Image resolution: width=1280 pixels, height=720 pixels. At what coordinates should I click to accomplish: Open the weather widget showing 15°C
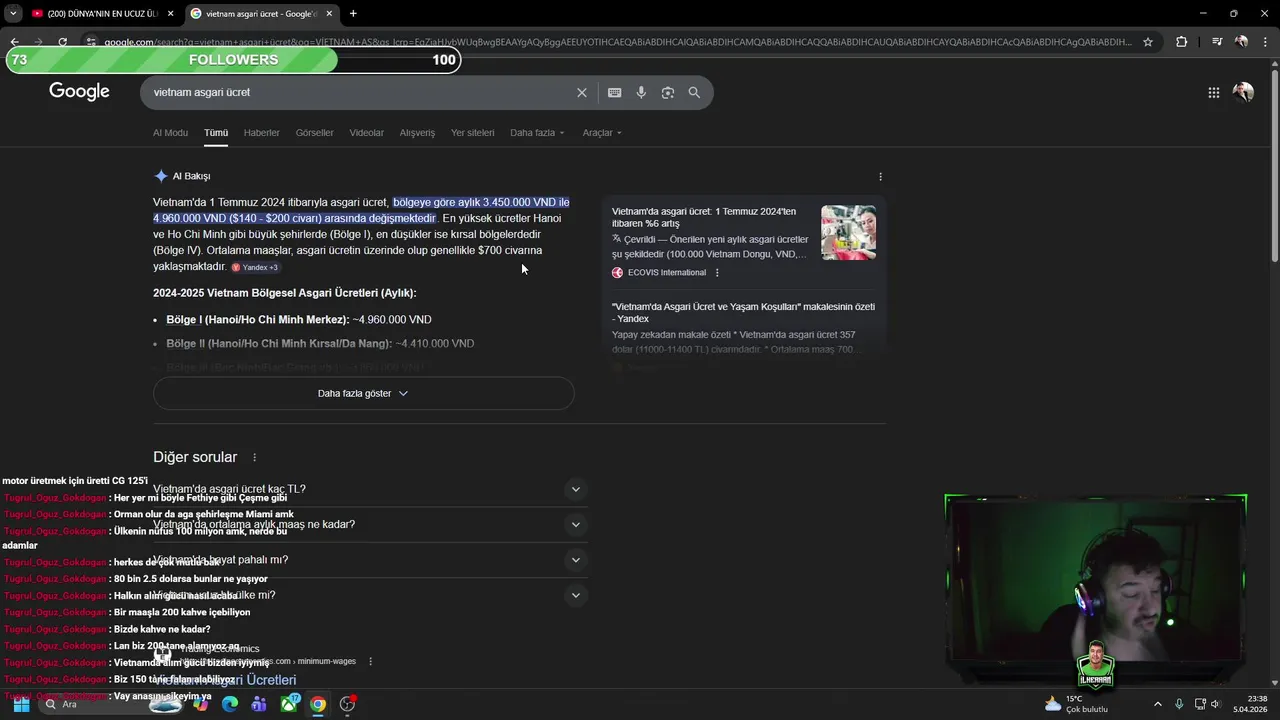pyautogui.click(x=1076, y=704)
